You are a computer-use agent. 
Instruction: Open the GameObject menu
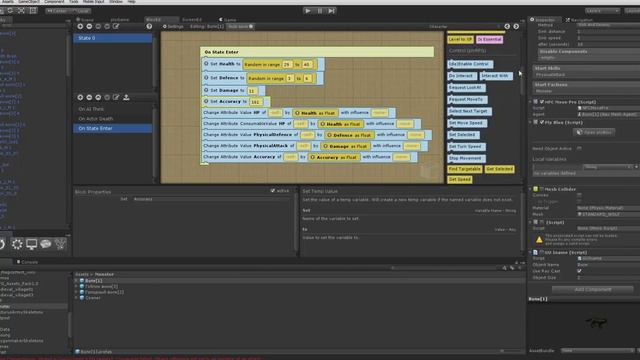(x=29, y=2)
